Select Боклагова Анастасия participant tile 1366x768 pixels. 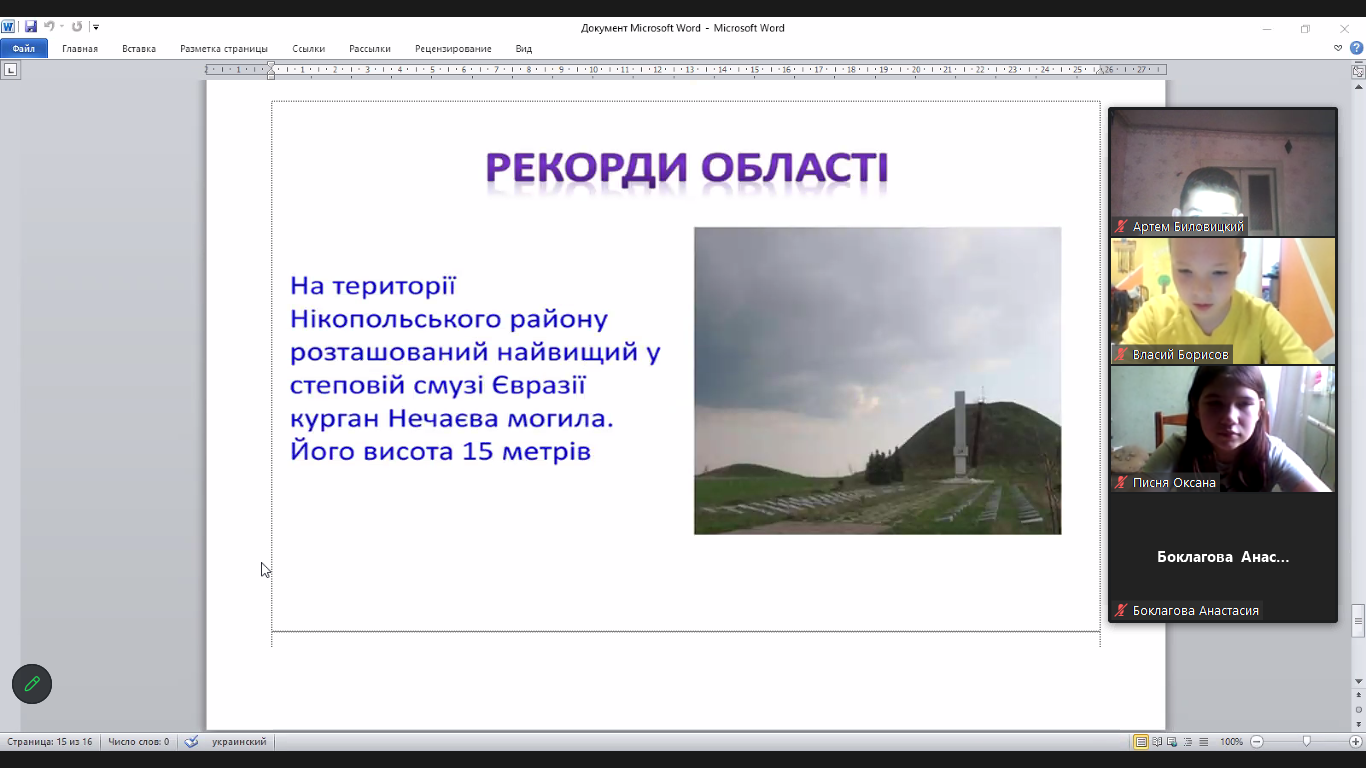[x=1223, y=557]
